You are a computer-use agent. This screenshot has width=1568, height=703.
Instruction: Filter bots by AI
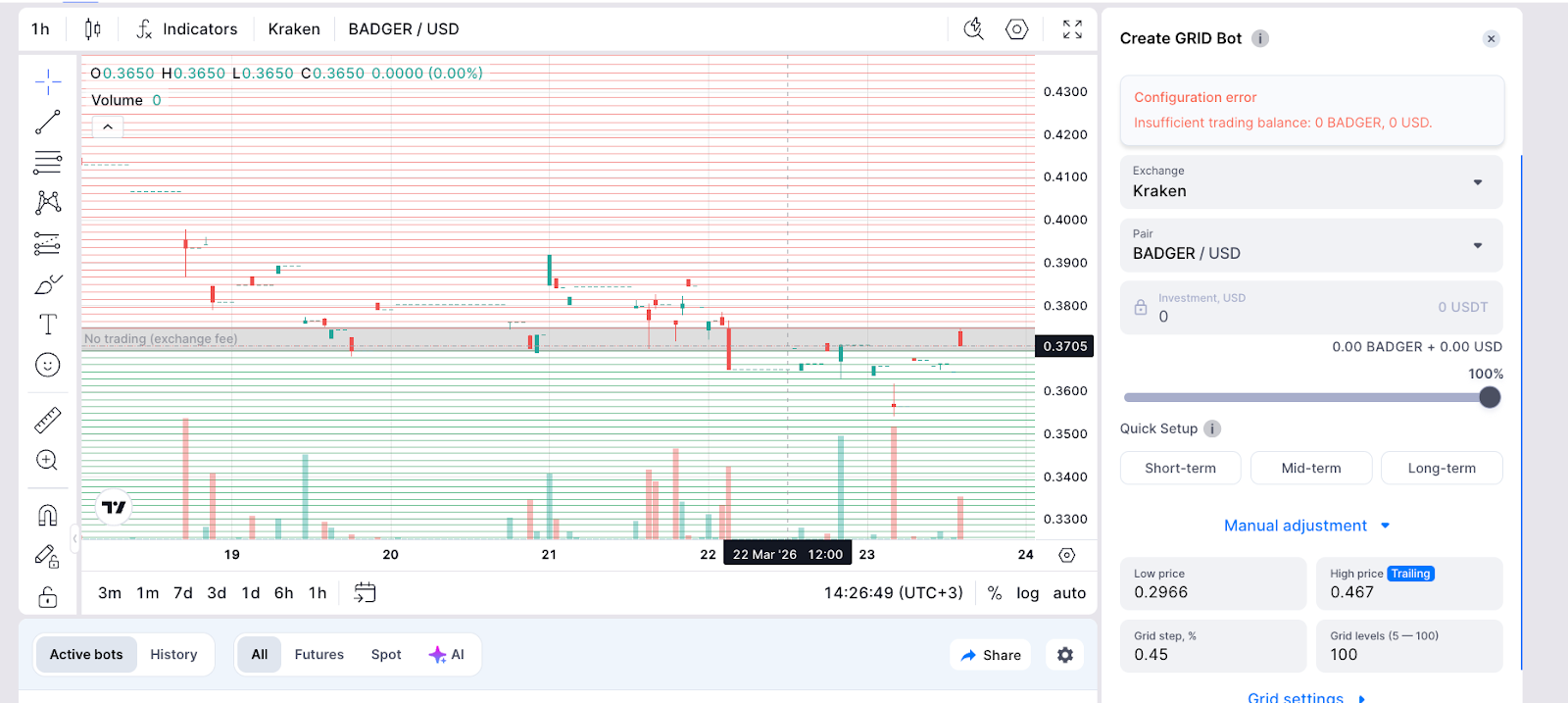click(447, 655)
